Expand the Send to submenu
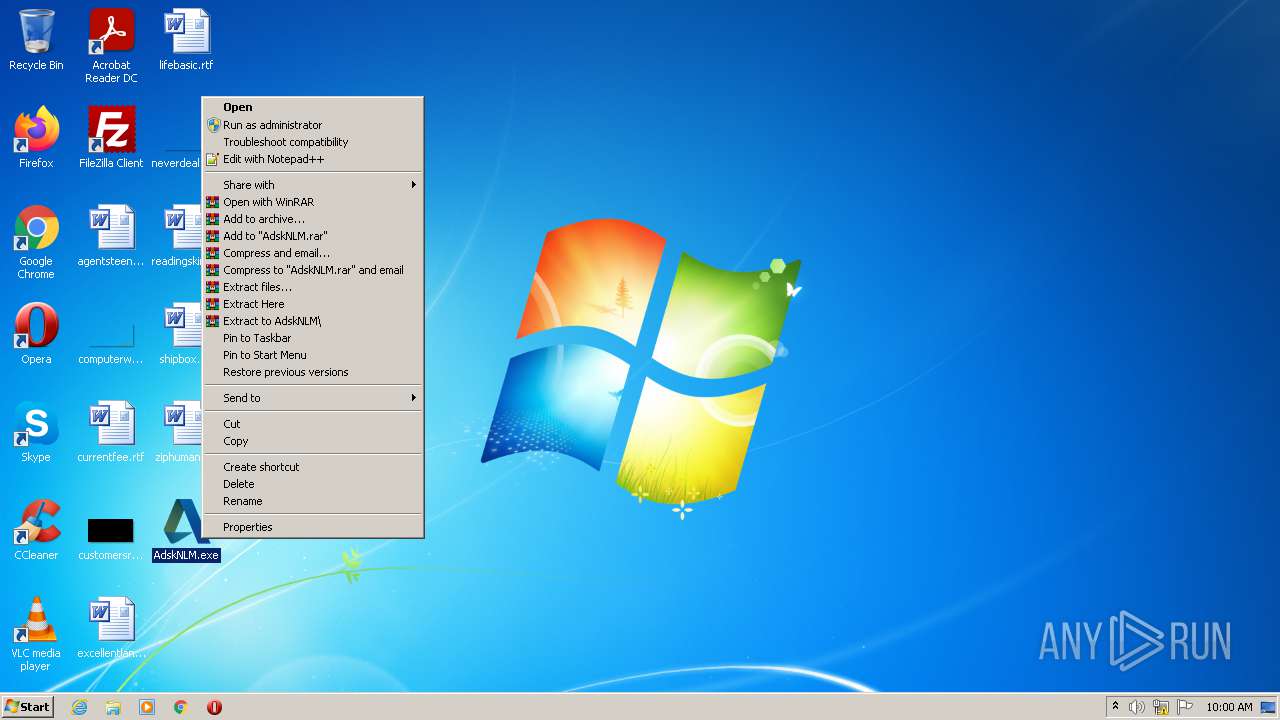 [313, 398]
